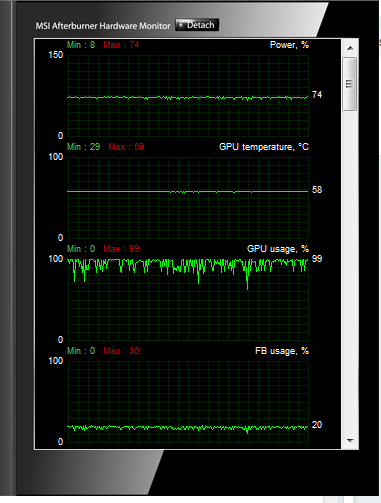The height and width of the screenshot is (503, 381).
Task: Click the 'Max : 38' FB usage reading
Action: tap(121, 351)
